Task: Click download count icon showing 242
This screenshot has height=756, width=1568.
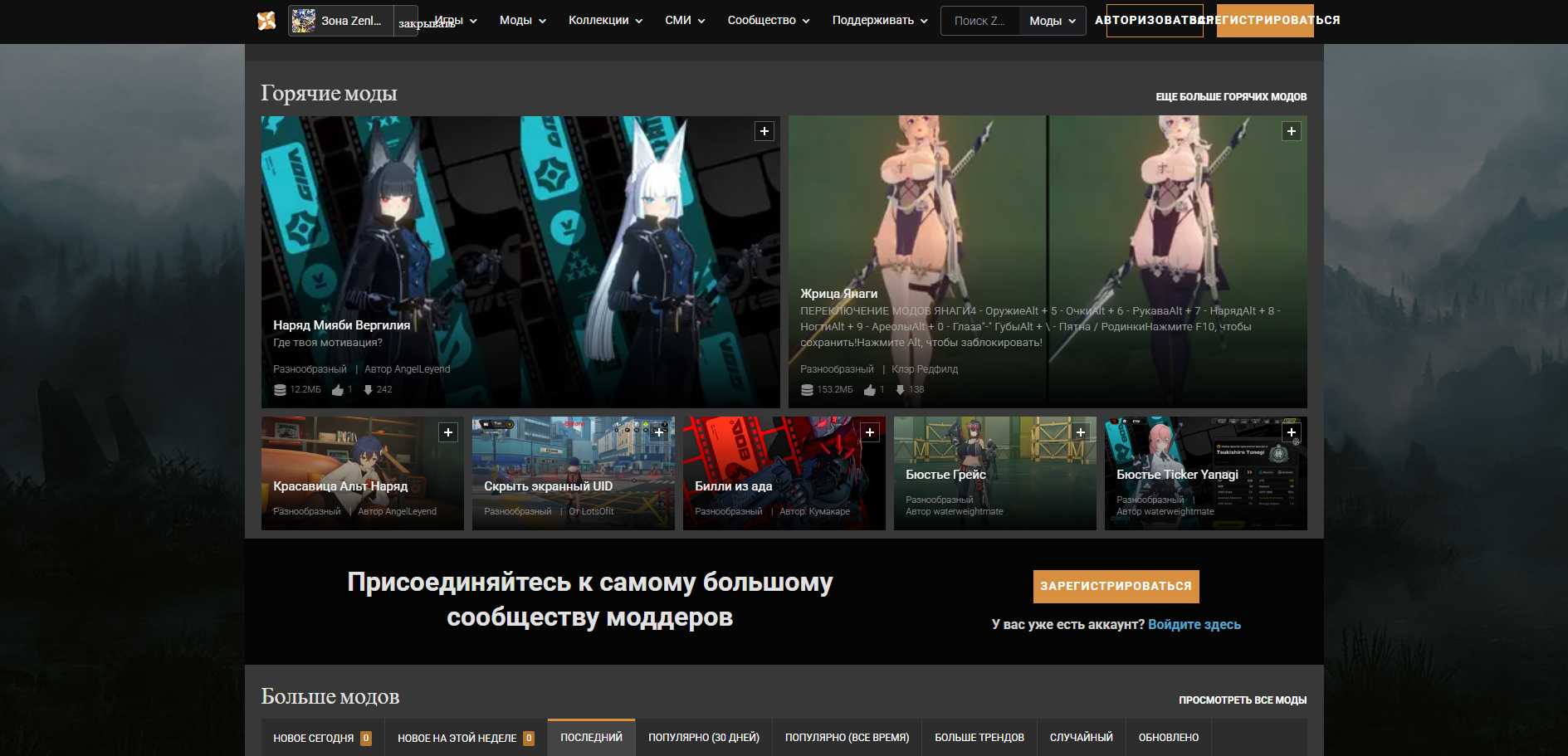Action: (369, 390)
